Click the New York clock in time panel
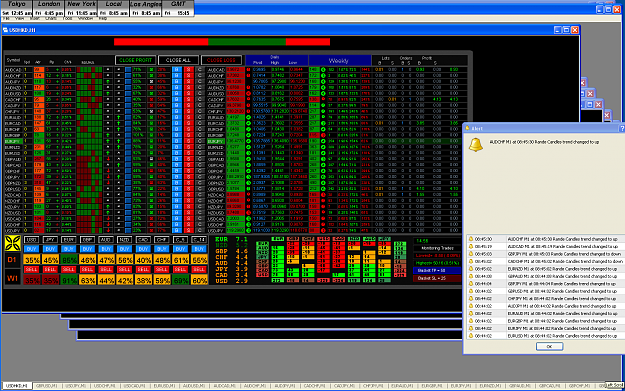Screen dimensions: 625x391 click(81, 8)
